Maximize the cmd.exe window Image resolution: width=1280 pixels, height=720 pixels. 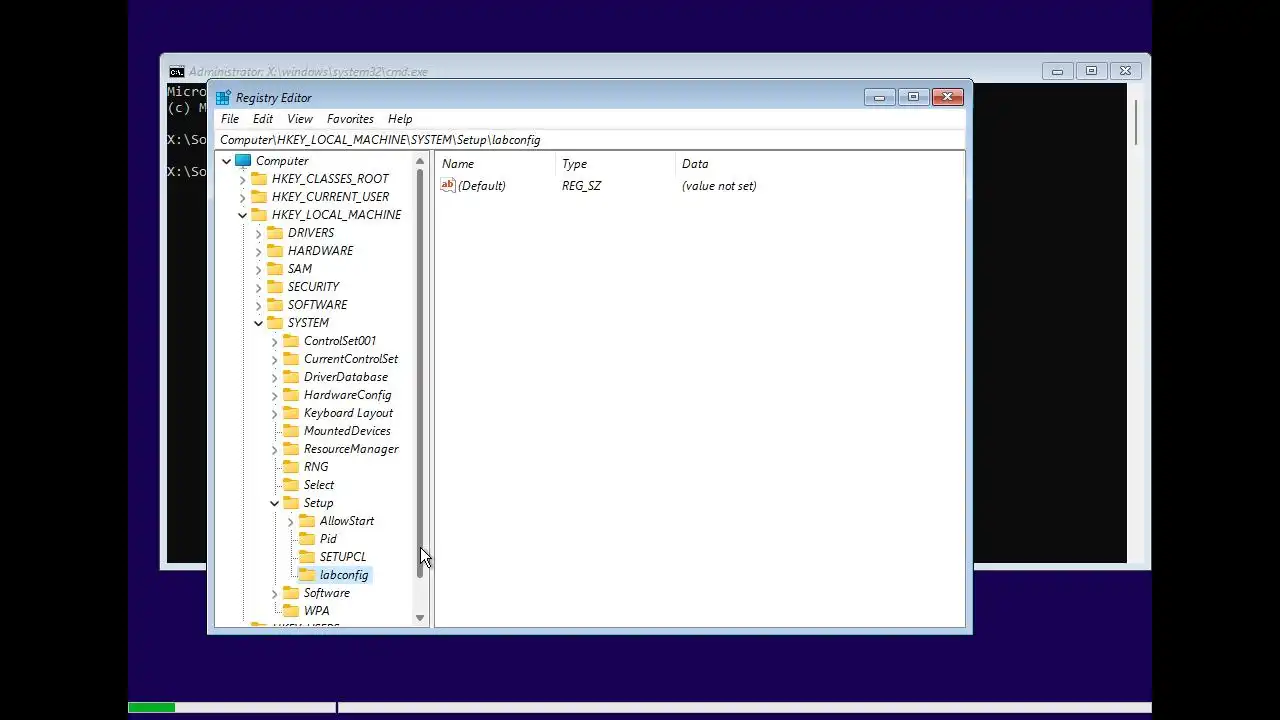point(1091,71)
